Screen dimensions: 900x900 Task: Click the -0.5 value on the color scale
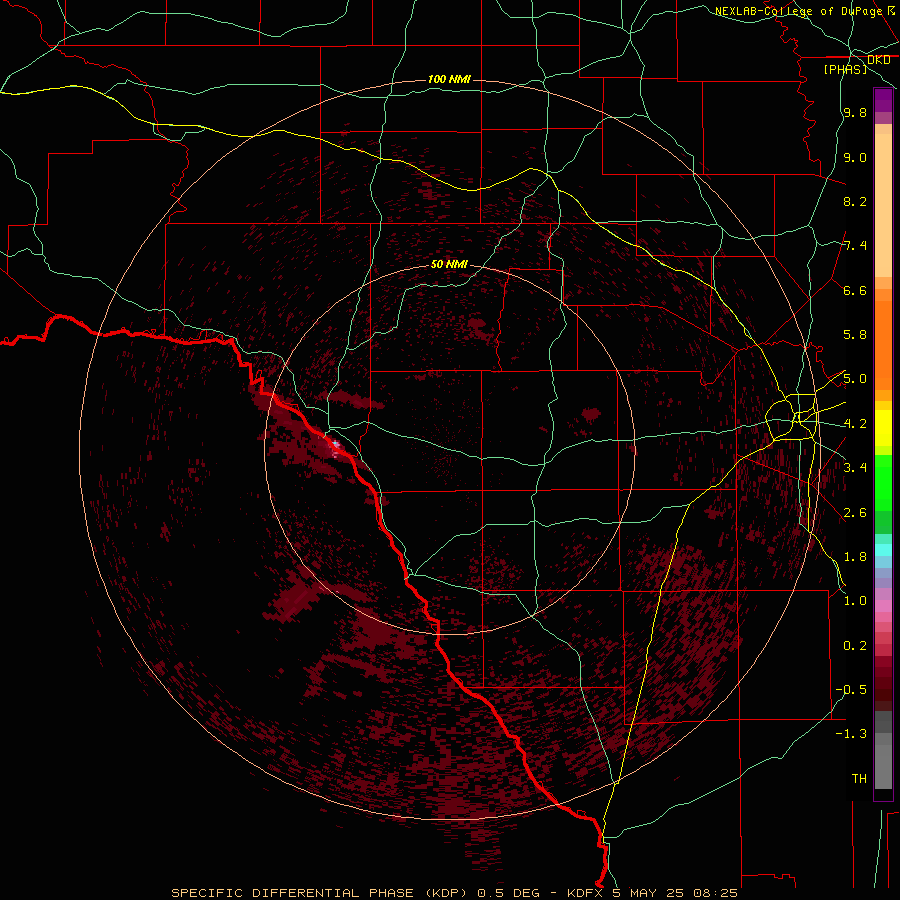851,689
